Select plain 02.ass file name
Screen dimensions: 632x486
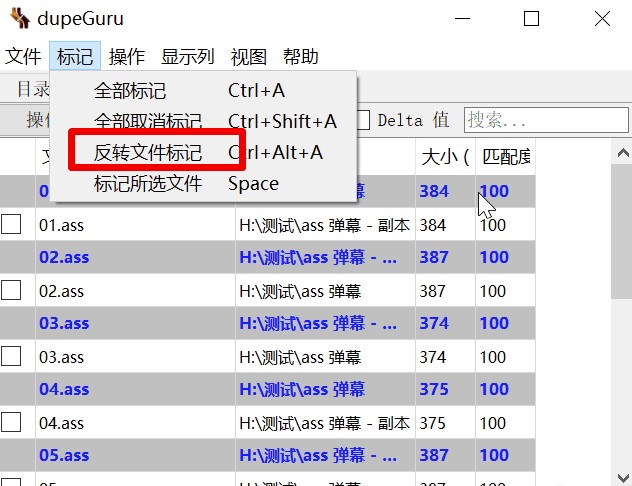(62, 291)
